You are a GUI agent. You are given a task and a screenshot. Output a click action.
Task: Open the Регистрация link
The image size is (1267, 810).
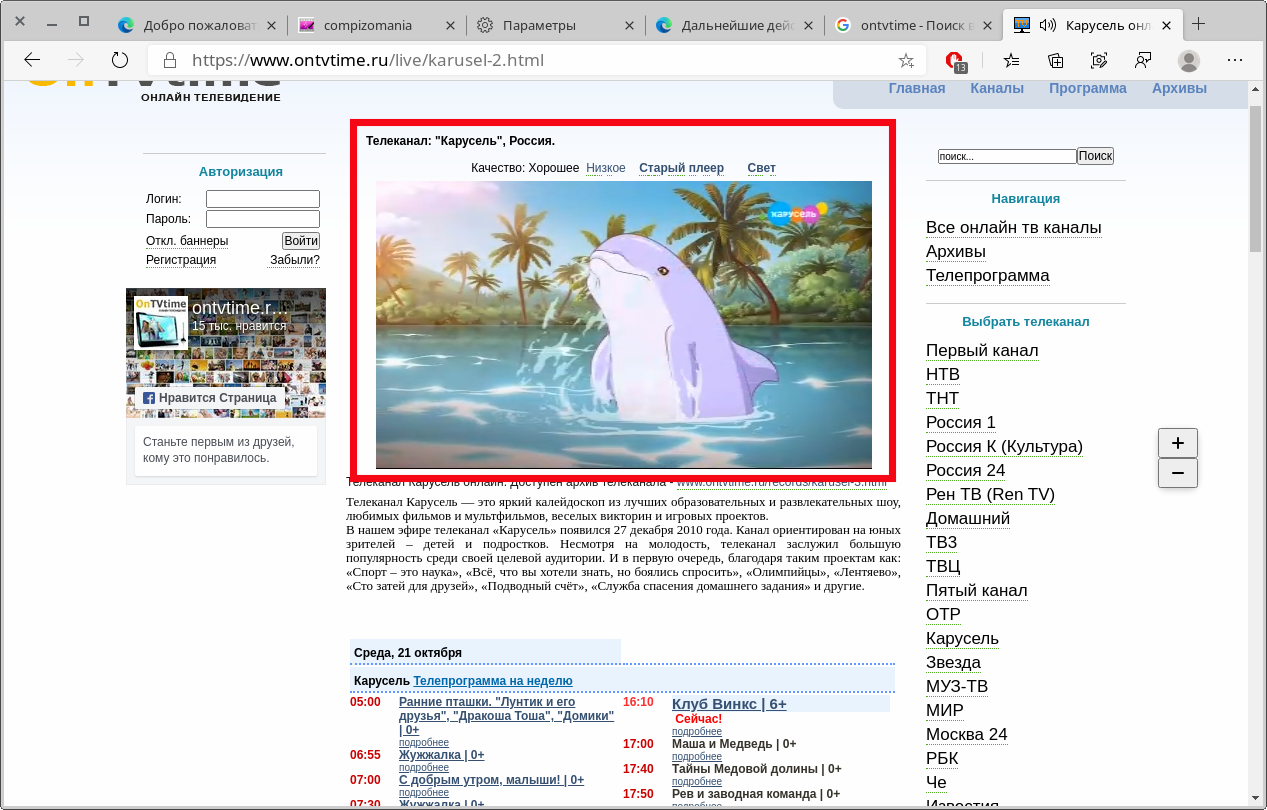pos(181,260)
